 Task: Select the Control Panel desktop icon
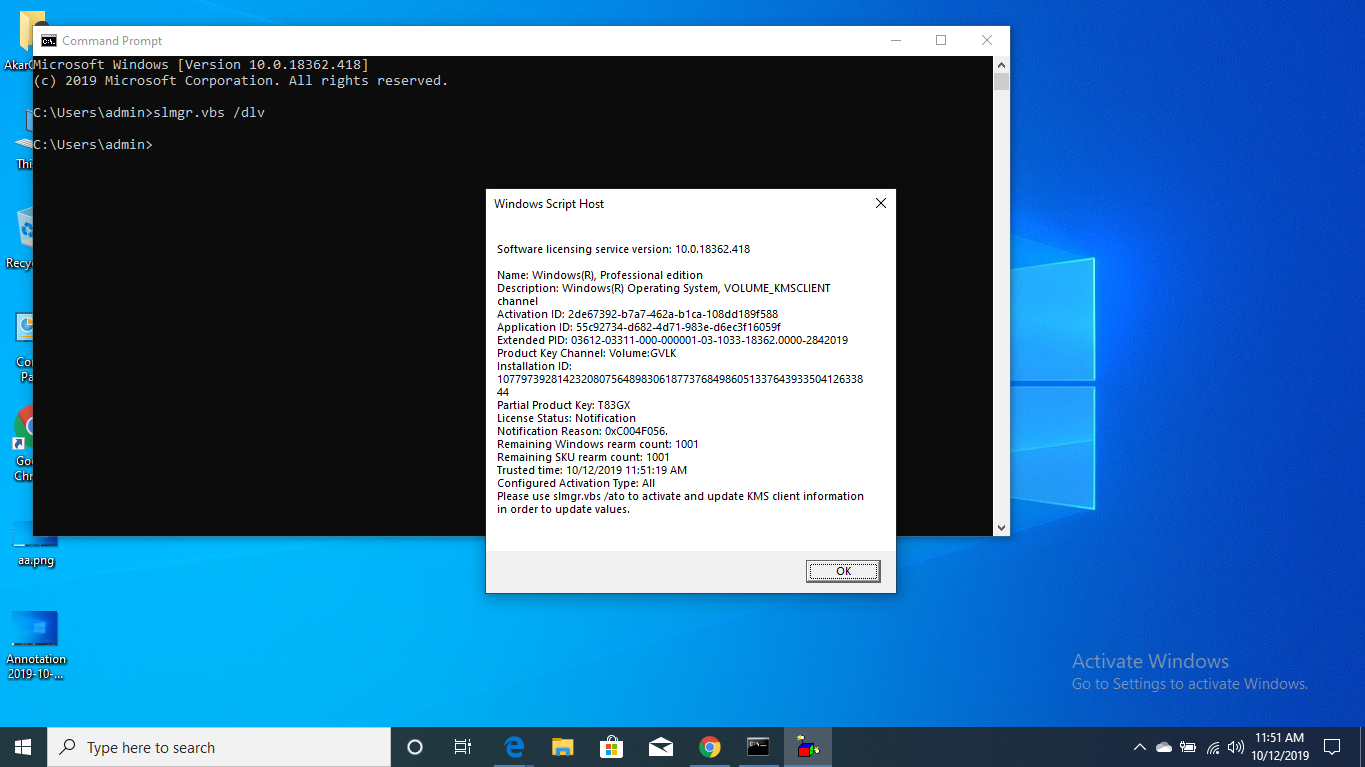tap(23, 348)
